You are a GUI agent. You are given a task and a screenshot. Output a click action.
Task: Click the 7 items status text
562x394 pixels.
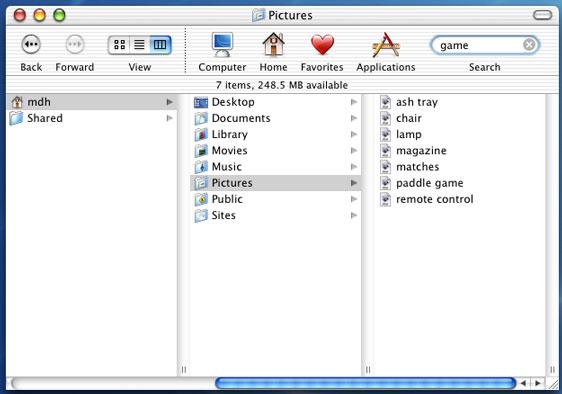click(x=282, y=85)
